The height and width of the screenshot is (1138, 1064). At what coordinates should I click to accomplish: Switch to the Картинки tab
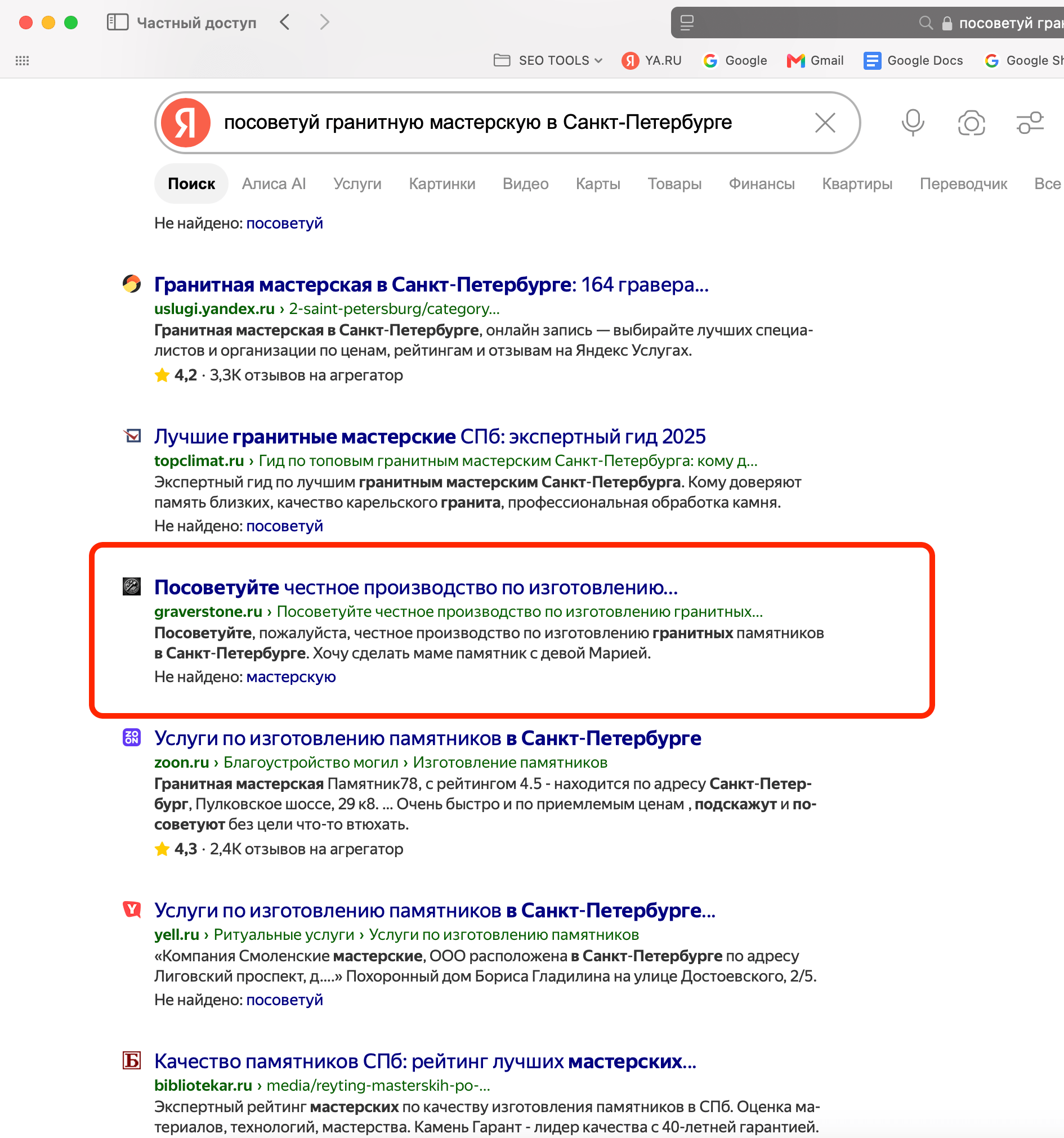442,183
